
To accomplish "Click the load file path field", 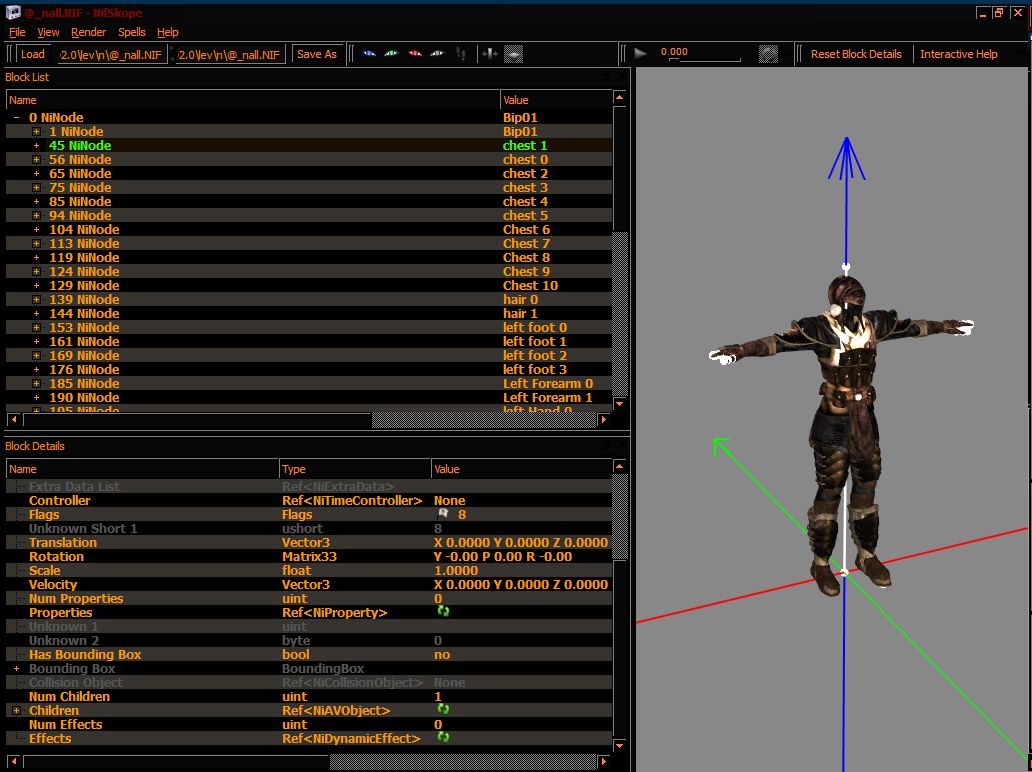I will 111,55.
